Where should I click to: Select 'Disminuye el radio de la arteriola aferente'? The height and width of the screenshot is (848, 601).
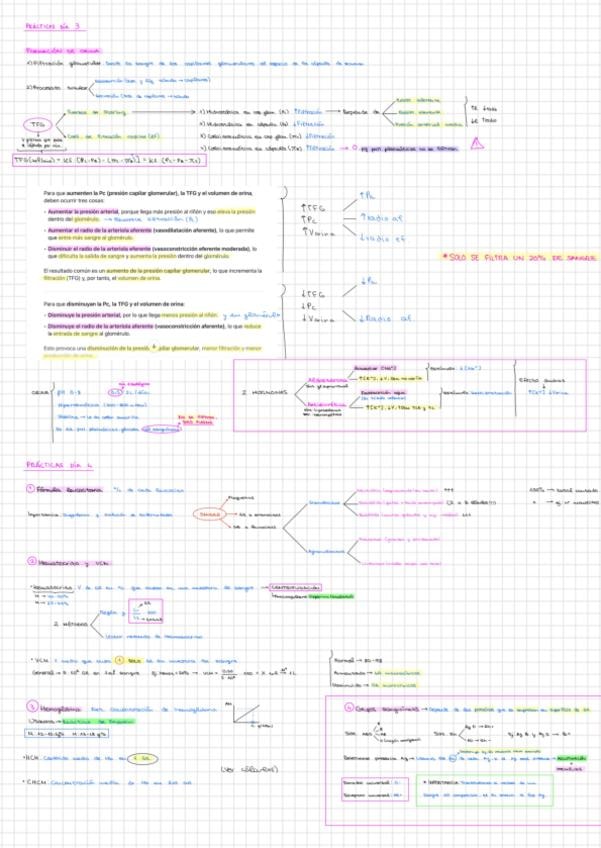tap(101, 327)
